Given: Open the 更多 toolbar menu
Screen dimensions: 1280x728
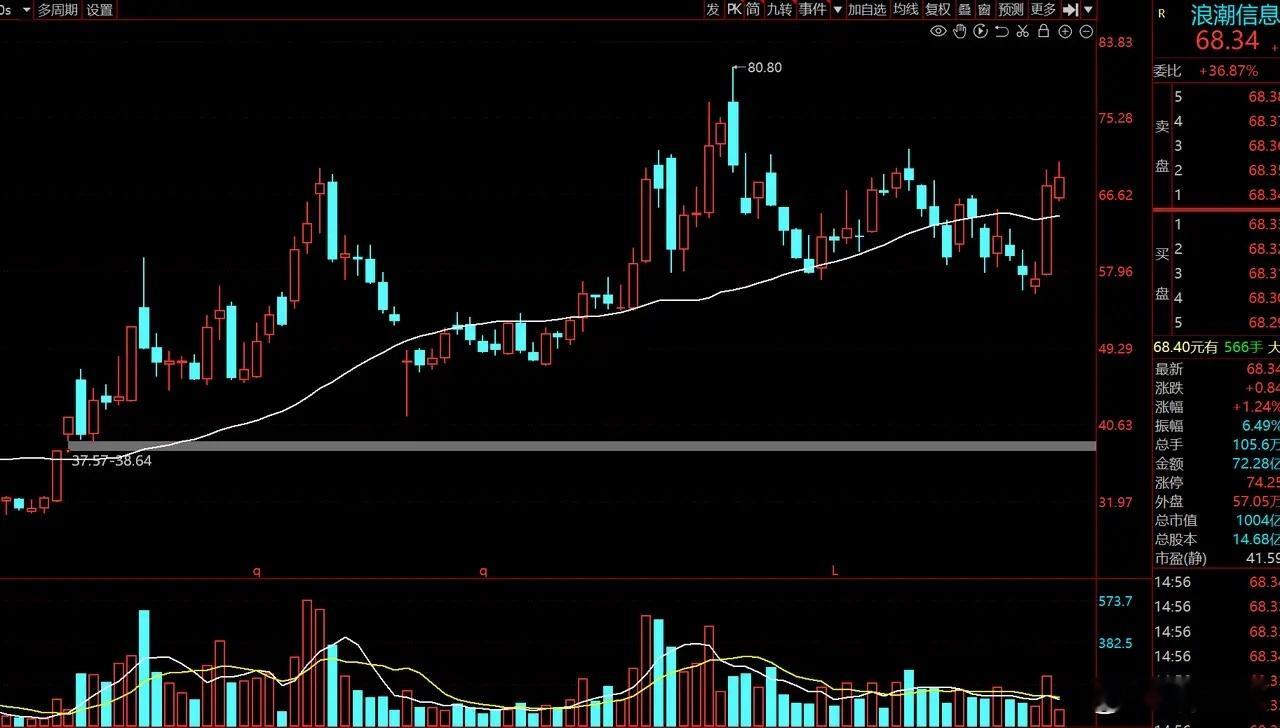Looking at the screenshot, I should pyautogui.click(x=1043, y=10).
